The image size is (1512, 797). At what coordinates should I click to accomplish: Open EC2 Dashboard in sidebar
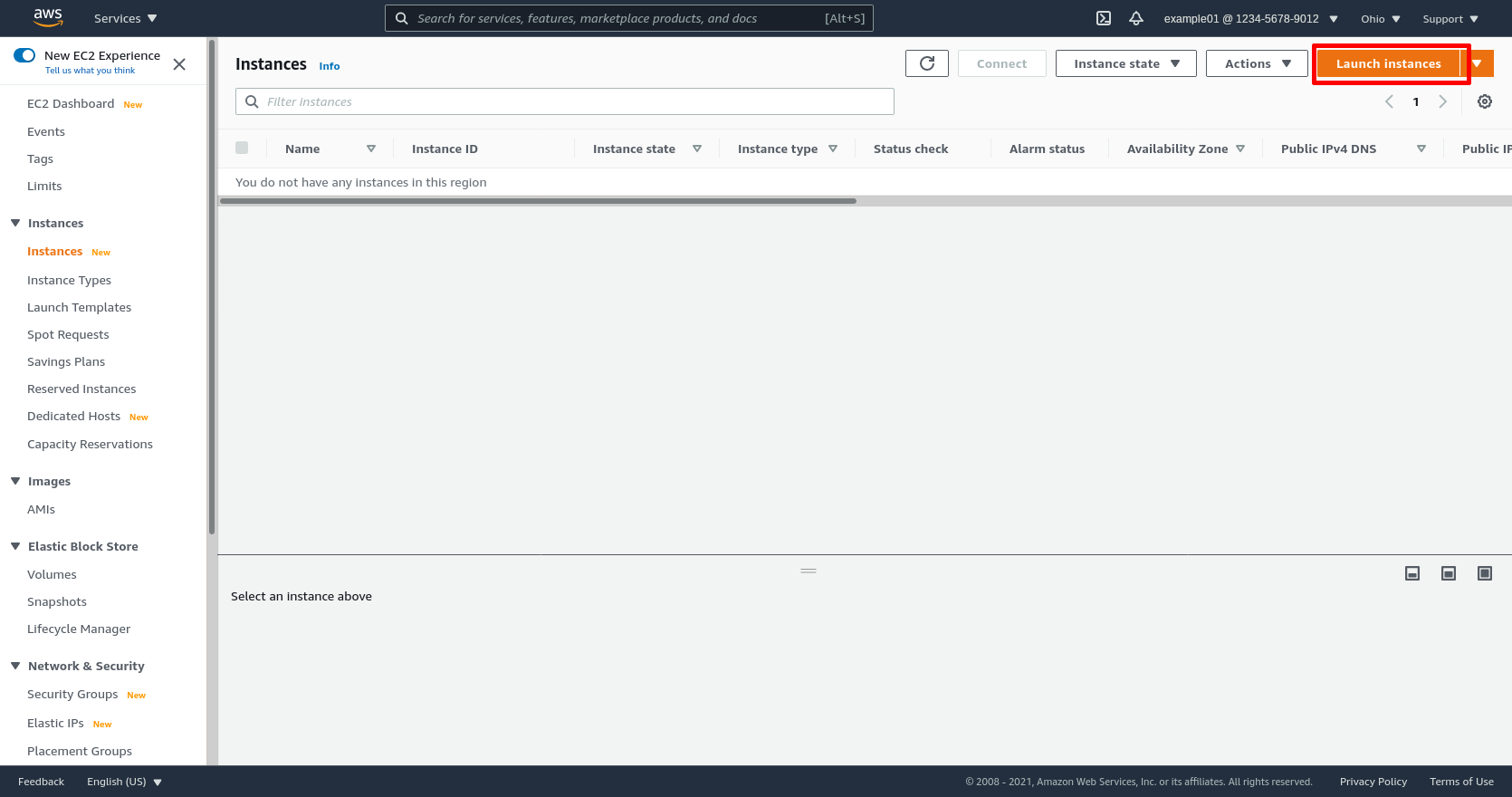71,103
